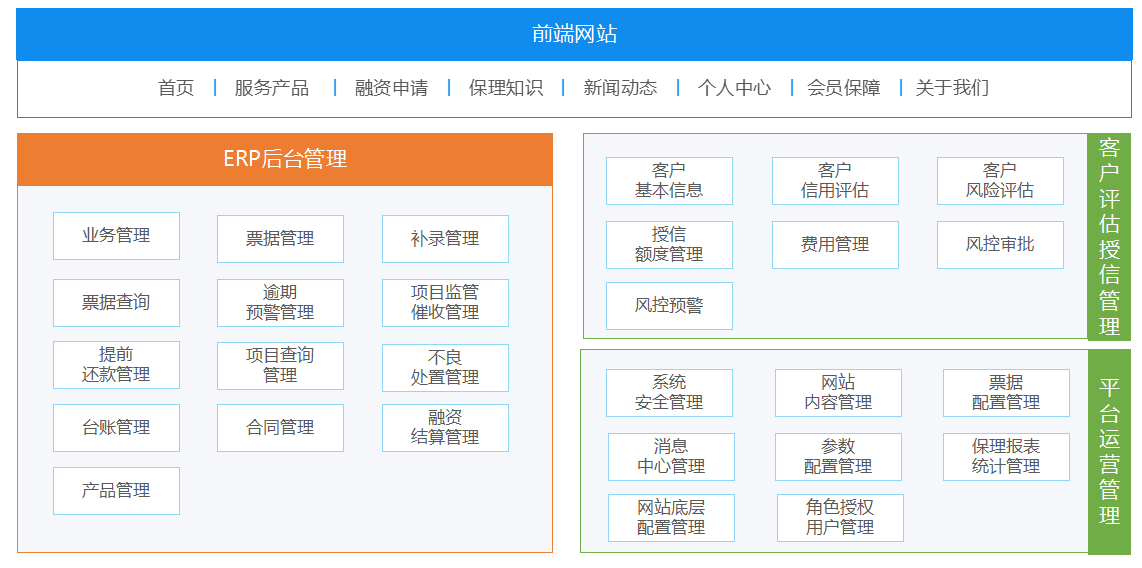The image size is (1142, 568).
Task: Open the 产品管理 module
Action: coord(116,491)
